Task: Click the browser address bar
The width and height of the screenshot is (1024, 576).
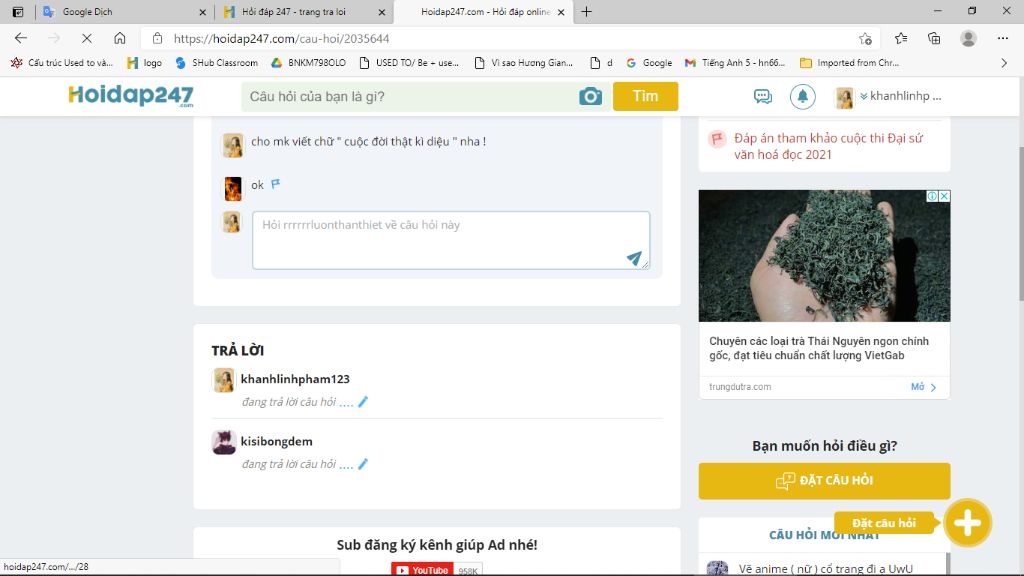Action: [x=509, y=39]
